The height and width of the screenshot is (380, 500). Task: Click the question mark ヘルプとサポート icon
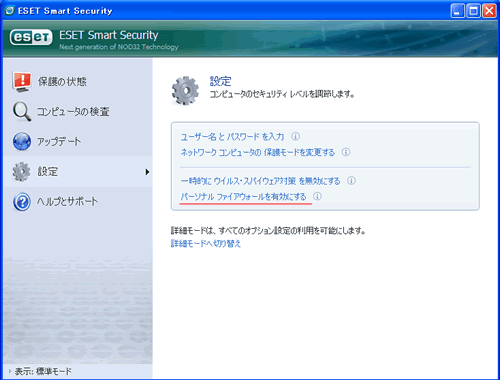(22, 202)
